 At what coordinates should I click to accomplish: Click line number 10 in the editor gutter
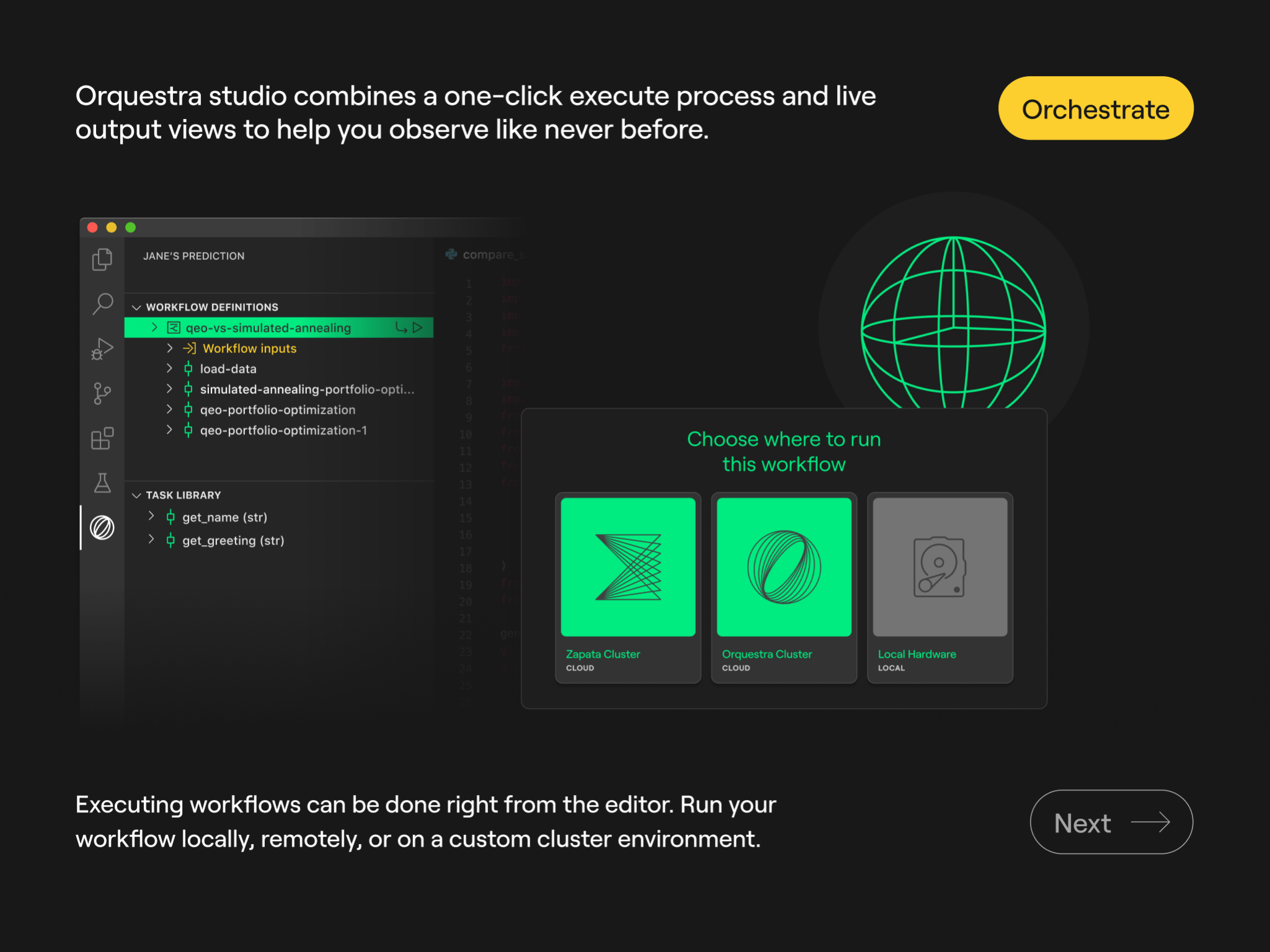466,434
